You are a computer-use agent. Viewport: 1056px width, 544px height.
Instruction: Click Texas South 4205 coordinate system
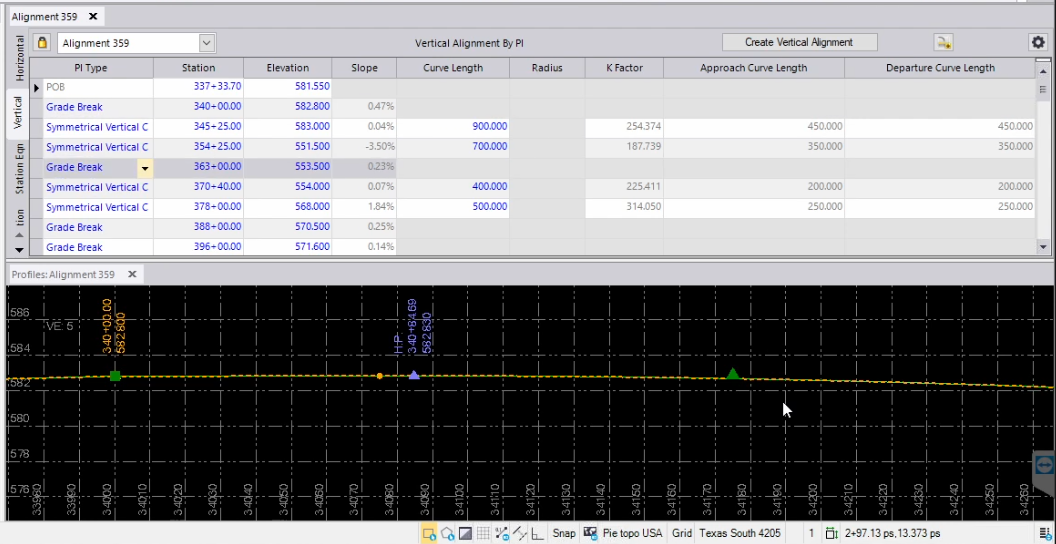pos(739,533)
